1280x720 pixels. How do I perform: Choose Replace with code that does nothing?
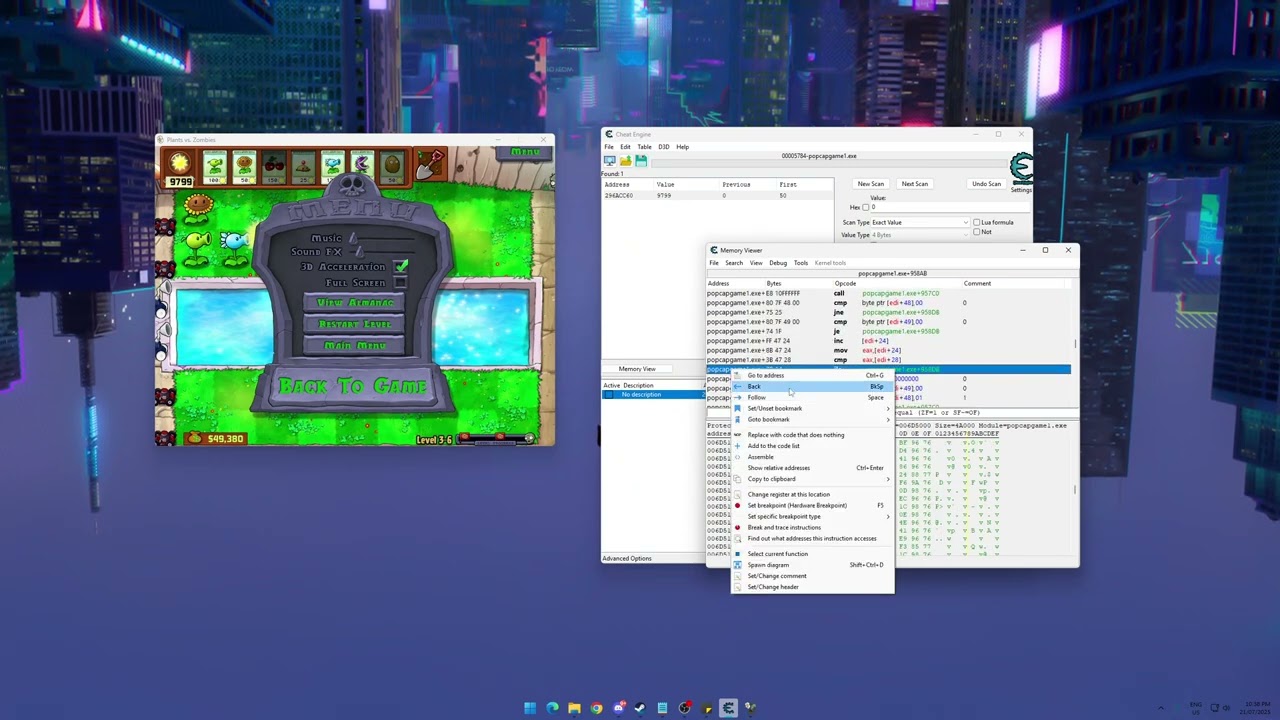(x=812, y=435)
